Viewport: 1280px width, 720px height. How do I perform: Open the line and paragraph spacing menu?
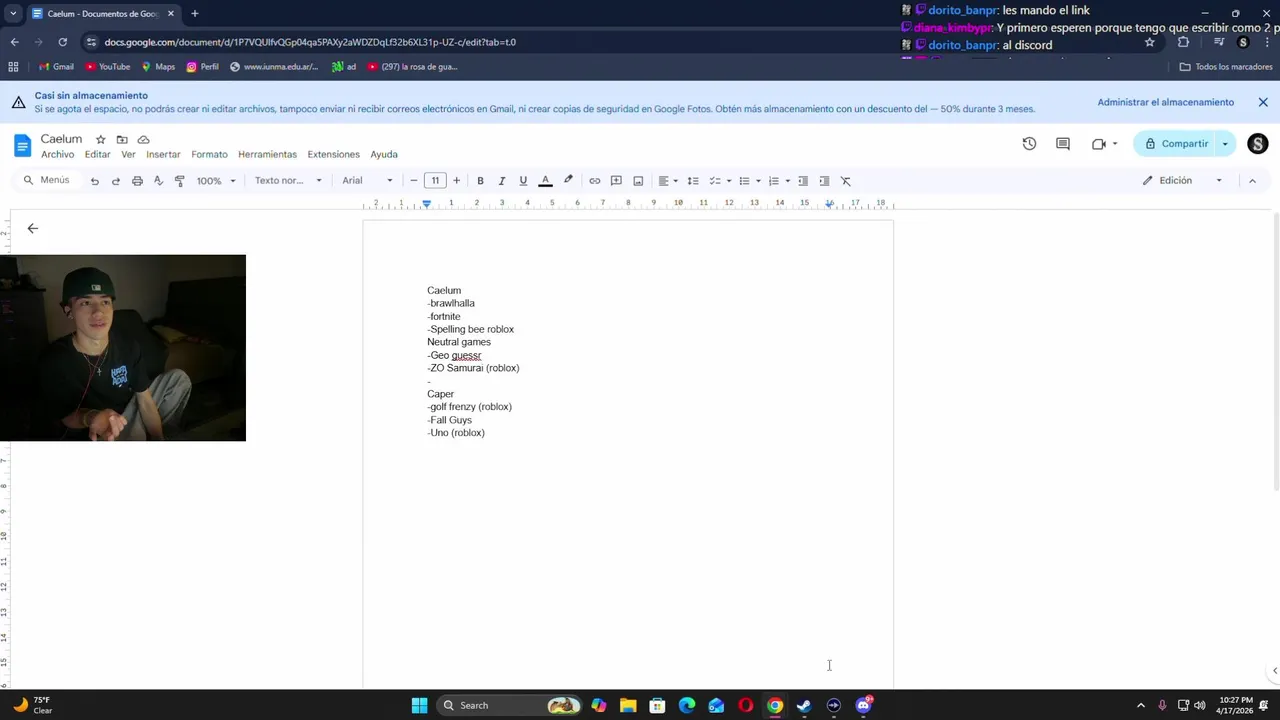click(x=693, y=181)
